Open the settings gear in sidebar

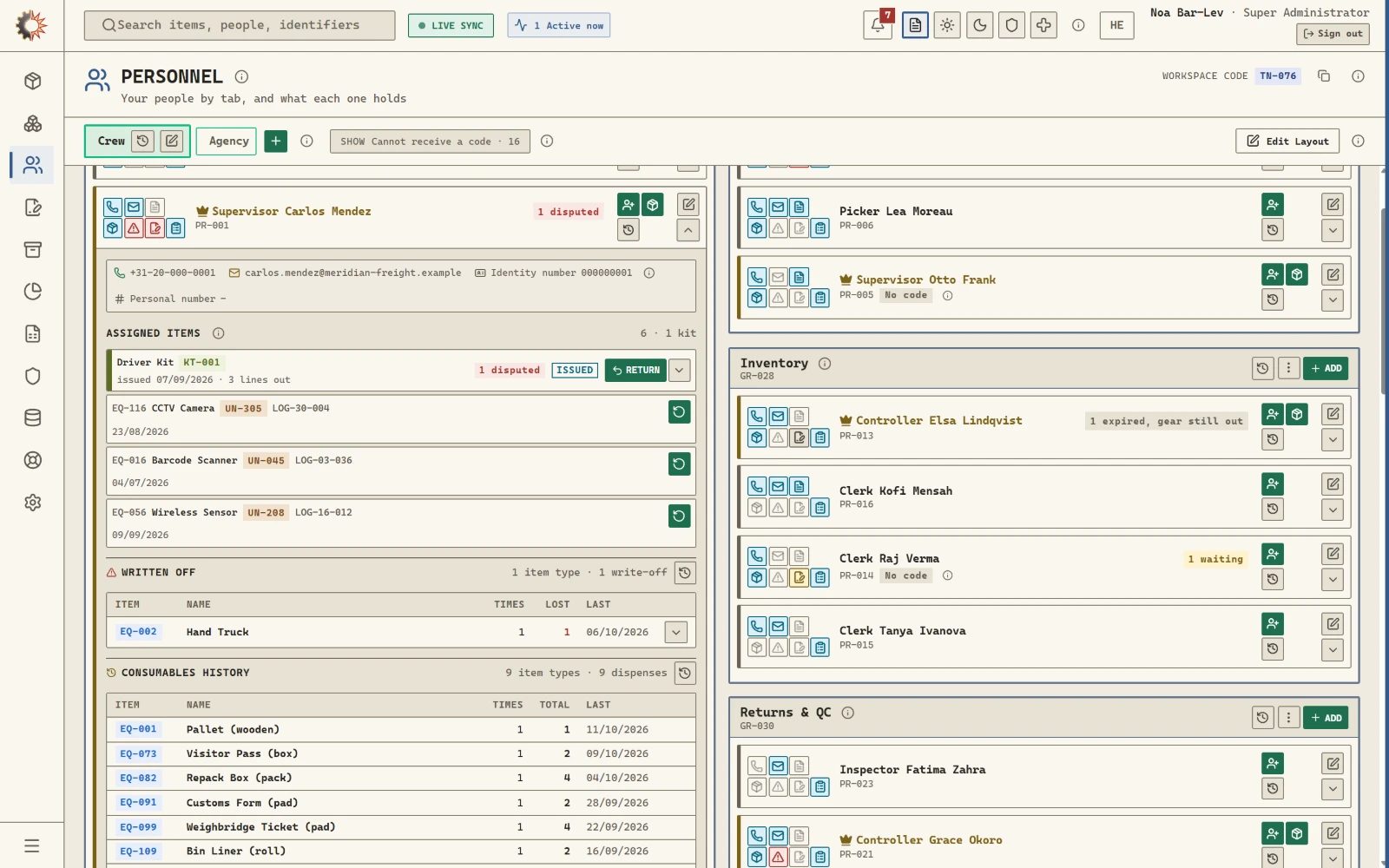33,503
